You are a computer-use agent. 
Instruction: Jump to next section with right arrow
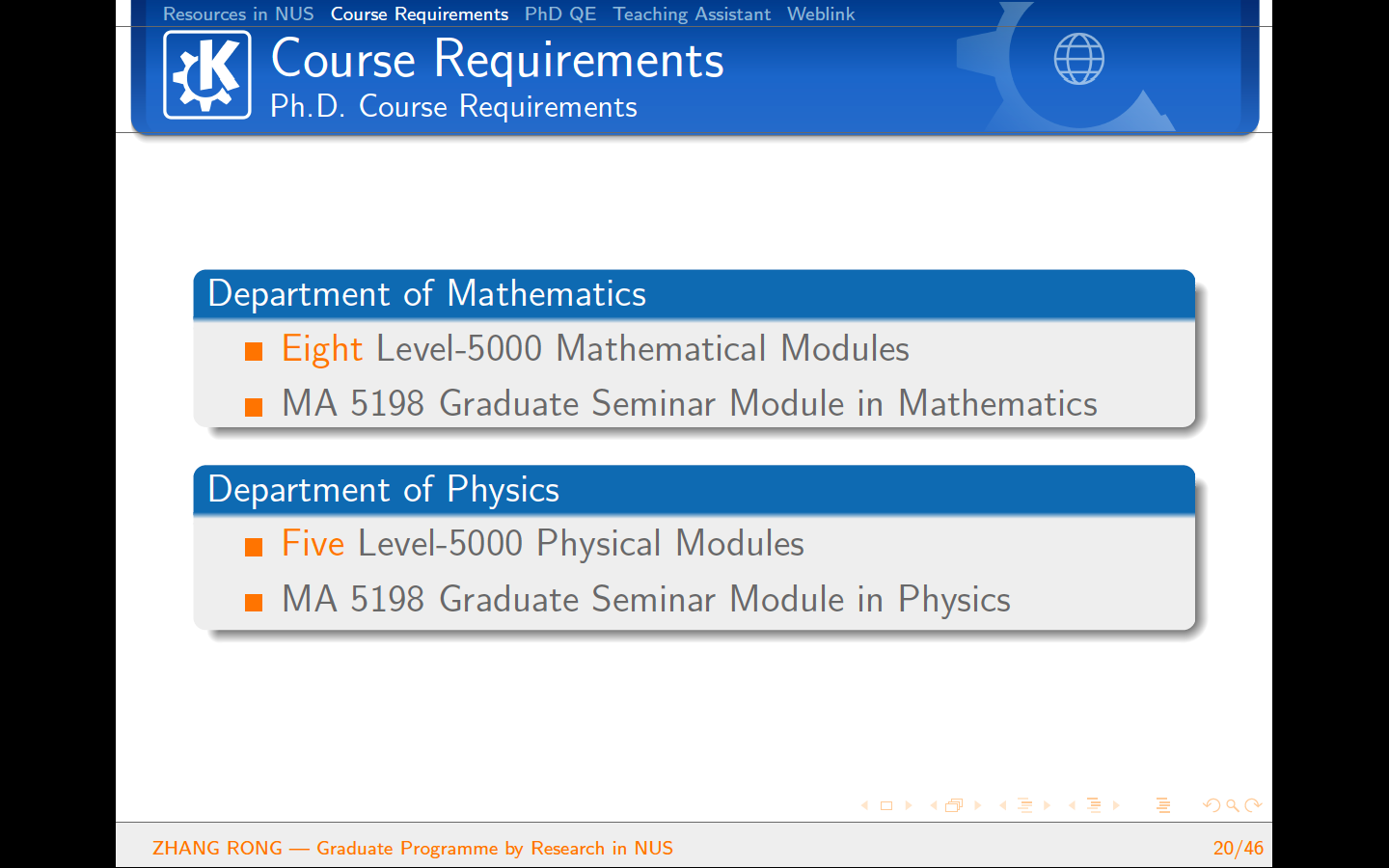click(x=1116, y=805)
